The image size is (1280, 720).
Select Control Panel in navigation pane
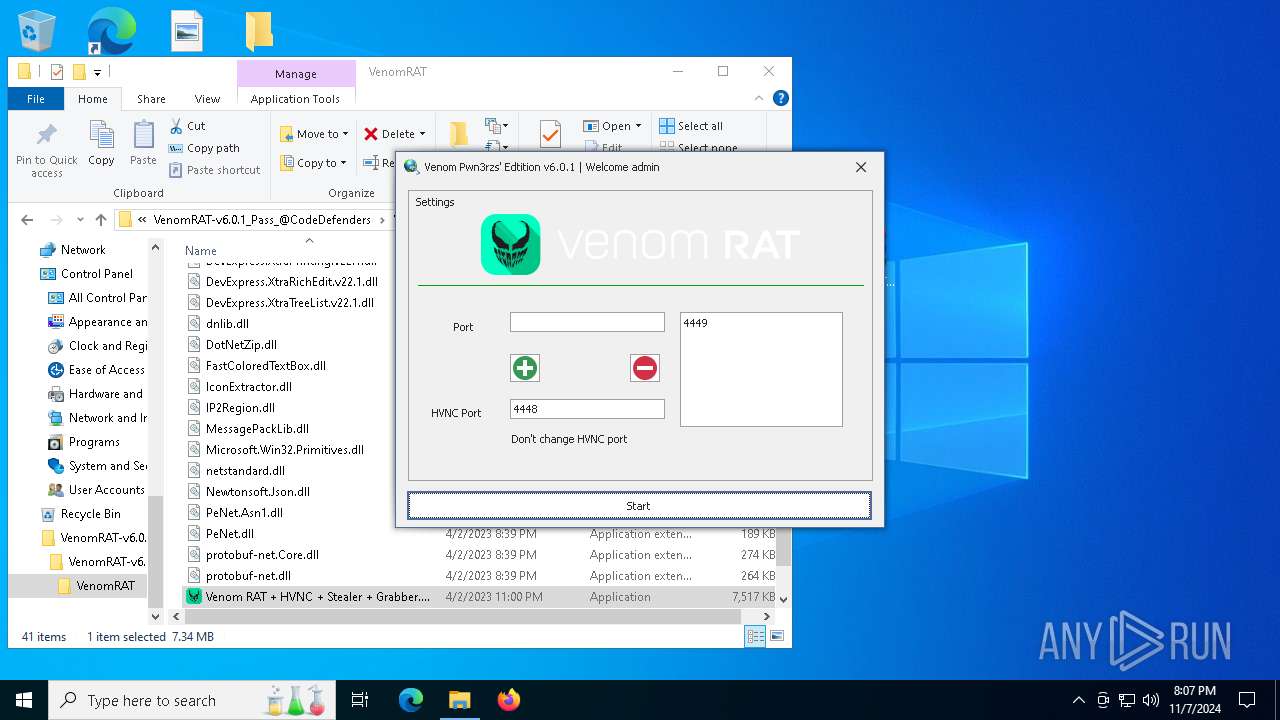(96, 274)
